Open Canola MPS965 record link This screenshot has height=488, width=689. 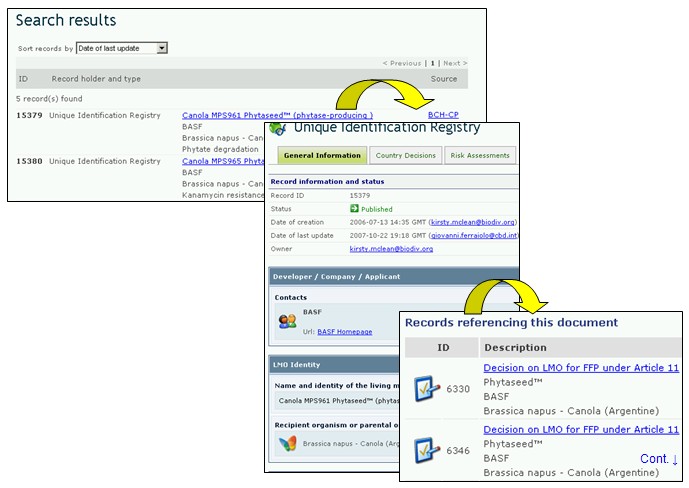click(x=223, y=161)
